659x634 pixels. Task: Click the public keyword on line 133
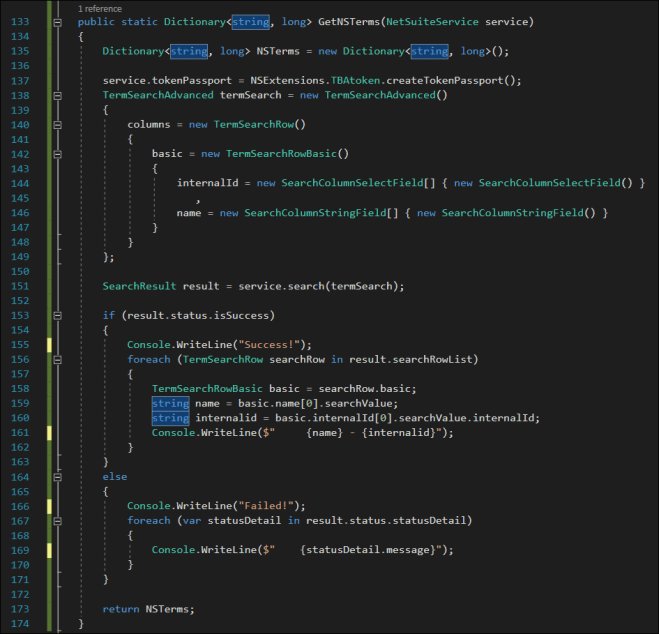(x=96, y=22)
